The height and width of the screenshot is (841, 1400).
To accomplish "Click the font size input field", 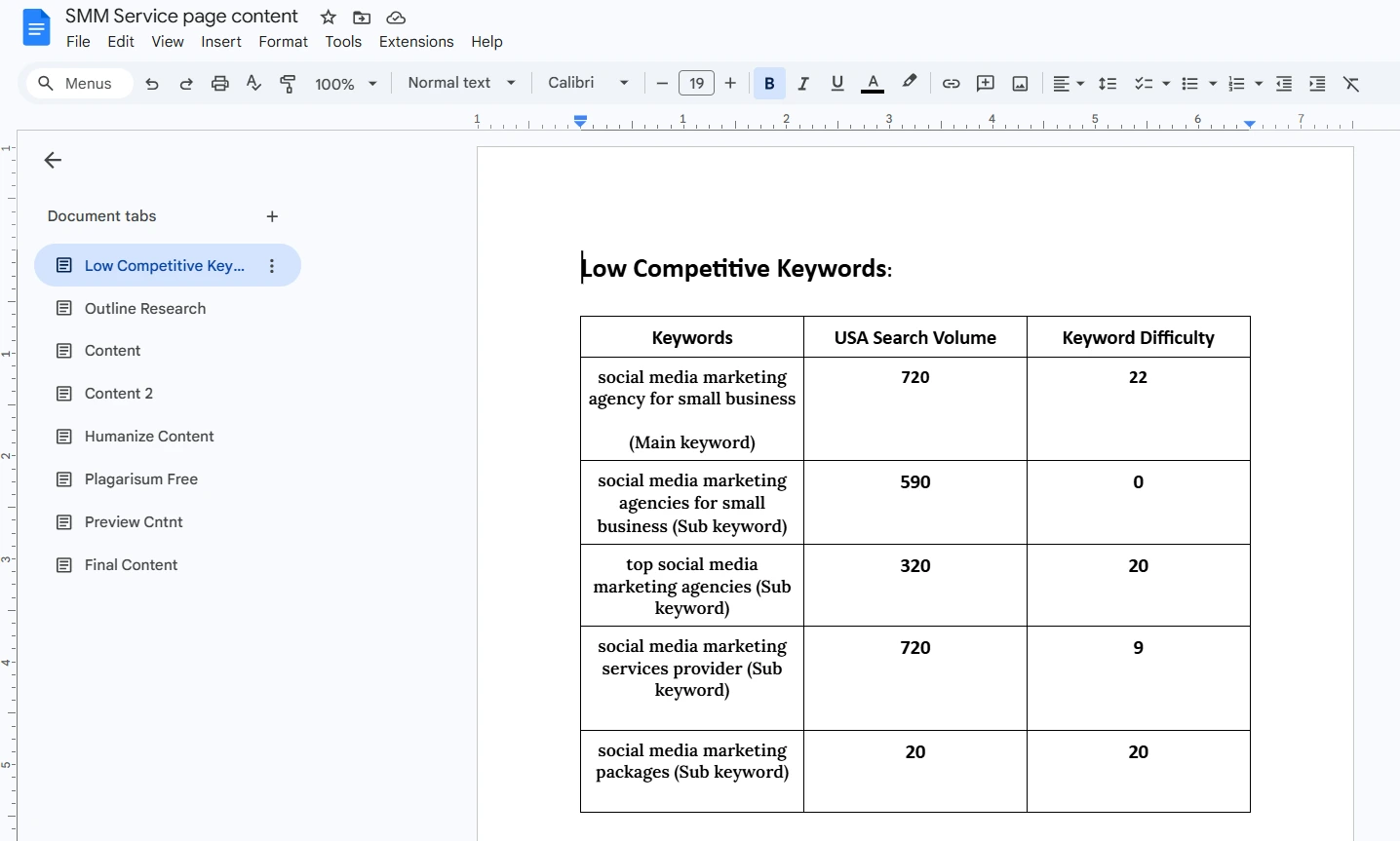I will point(696,84).
